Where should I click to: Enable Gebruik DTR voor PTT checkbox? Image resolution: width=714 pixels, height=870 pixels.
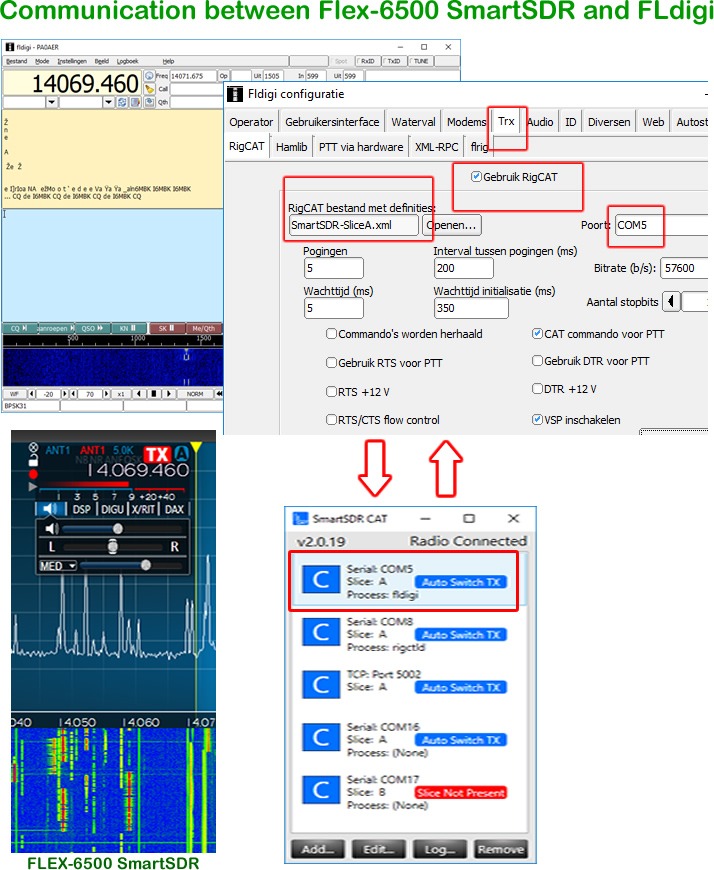537,361
